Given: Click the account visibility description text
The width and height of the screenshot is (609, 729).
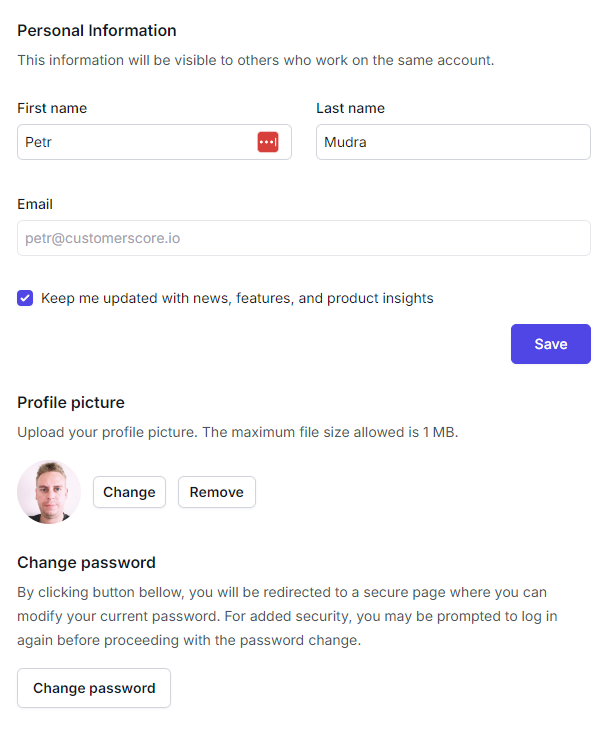Looking at the screenshot, I should (x=255, y=60).
